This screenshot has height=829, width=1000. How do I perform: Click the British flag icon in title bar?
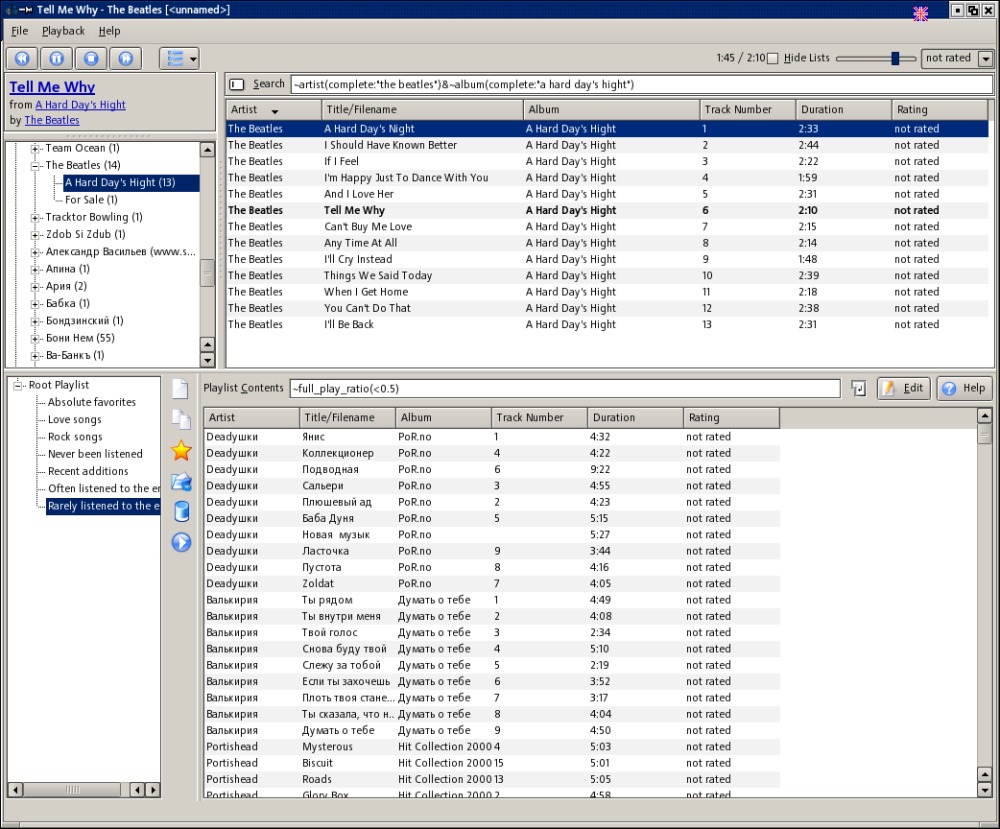click(921, 13)
